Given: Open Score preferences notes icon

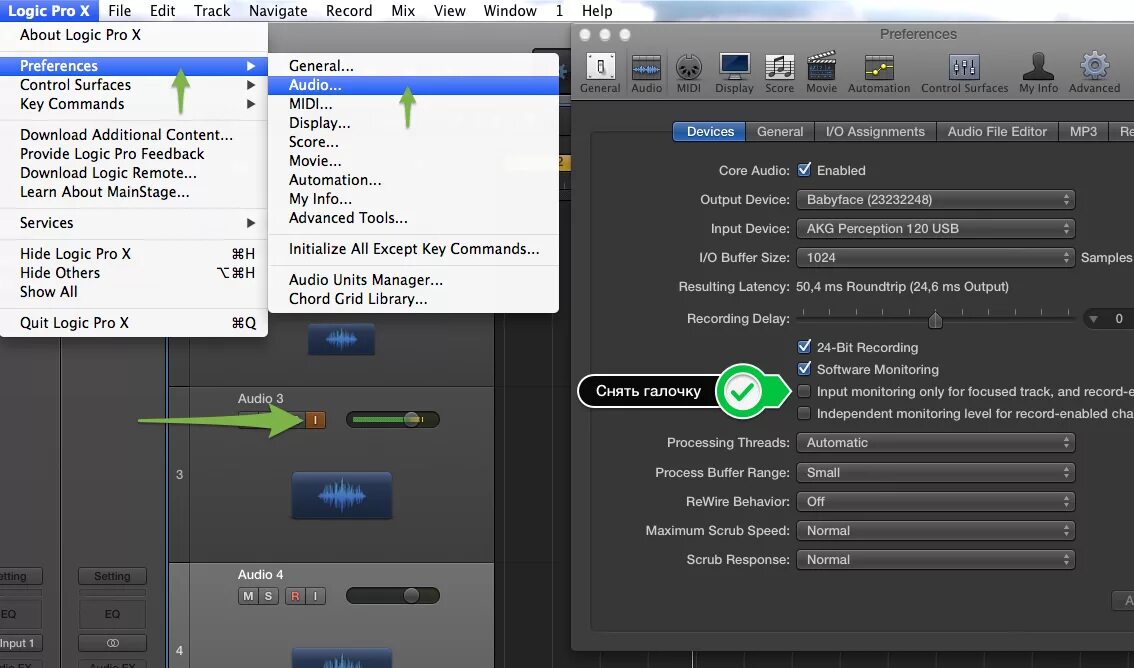Looking at the screenshot, I should [x=780, y=73].
